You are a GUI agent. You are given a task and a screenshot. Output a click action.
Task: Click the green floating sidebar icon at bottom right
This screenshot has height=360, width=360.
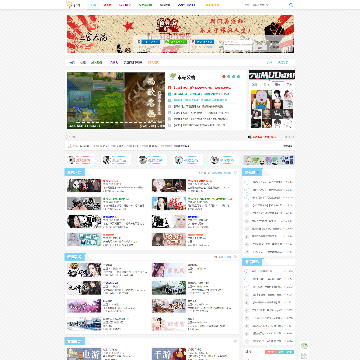[x=304, y=346]
